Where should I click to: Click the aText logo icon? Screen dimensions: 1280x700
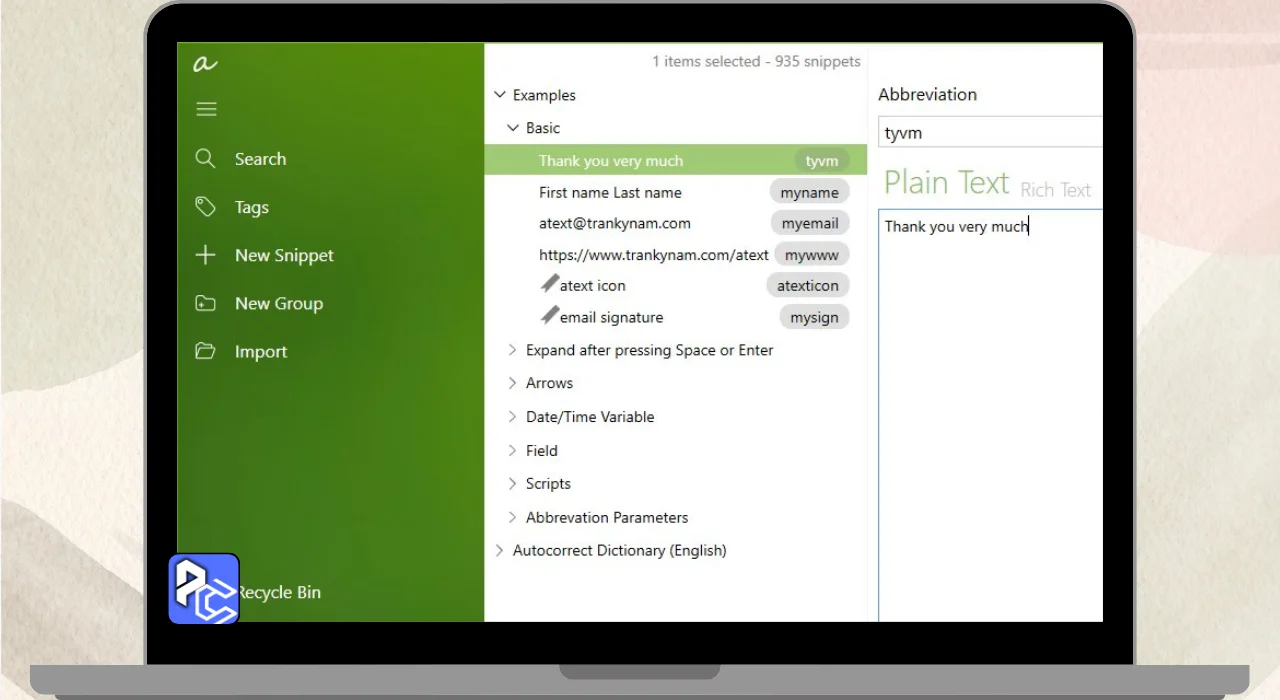tap(205, 64)
